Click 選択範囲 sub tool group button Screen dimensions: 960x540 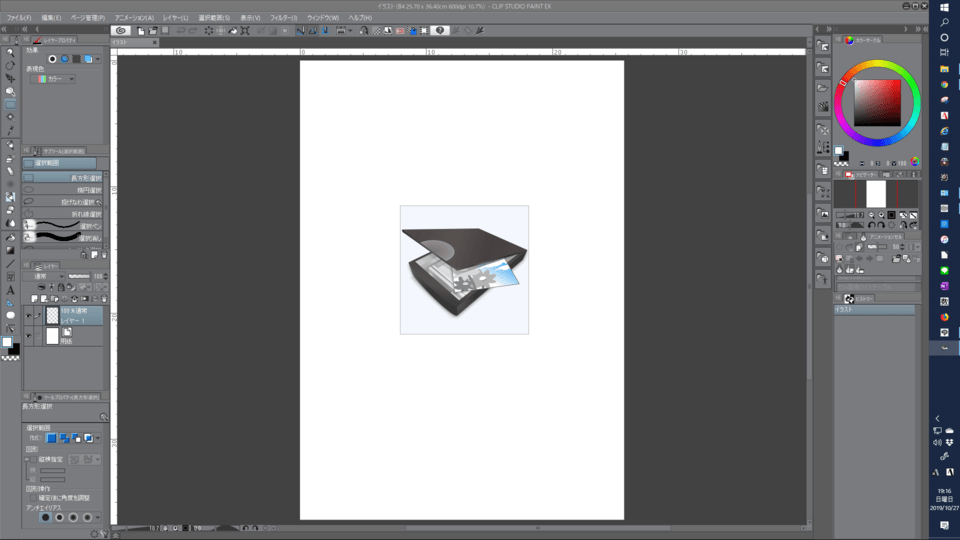point(59,163)
